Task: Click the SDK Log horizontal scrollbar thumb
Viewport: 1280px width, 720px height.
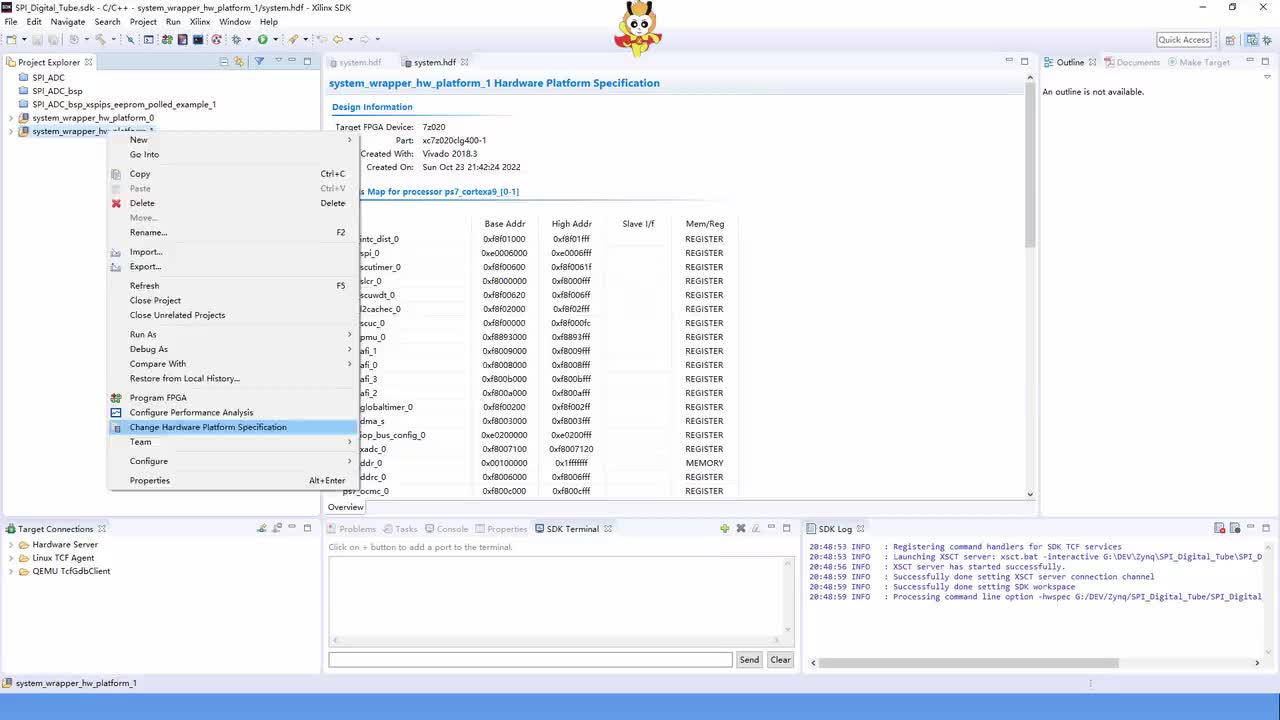Action: click(x=968, y=662)
